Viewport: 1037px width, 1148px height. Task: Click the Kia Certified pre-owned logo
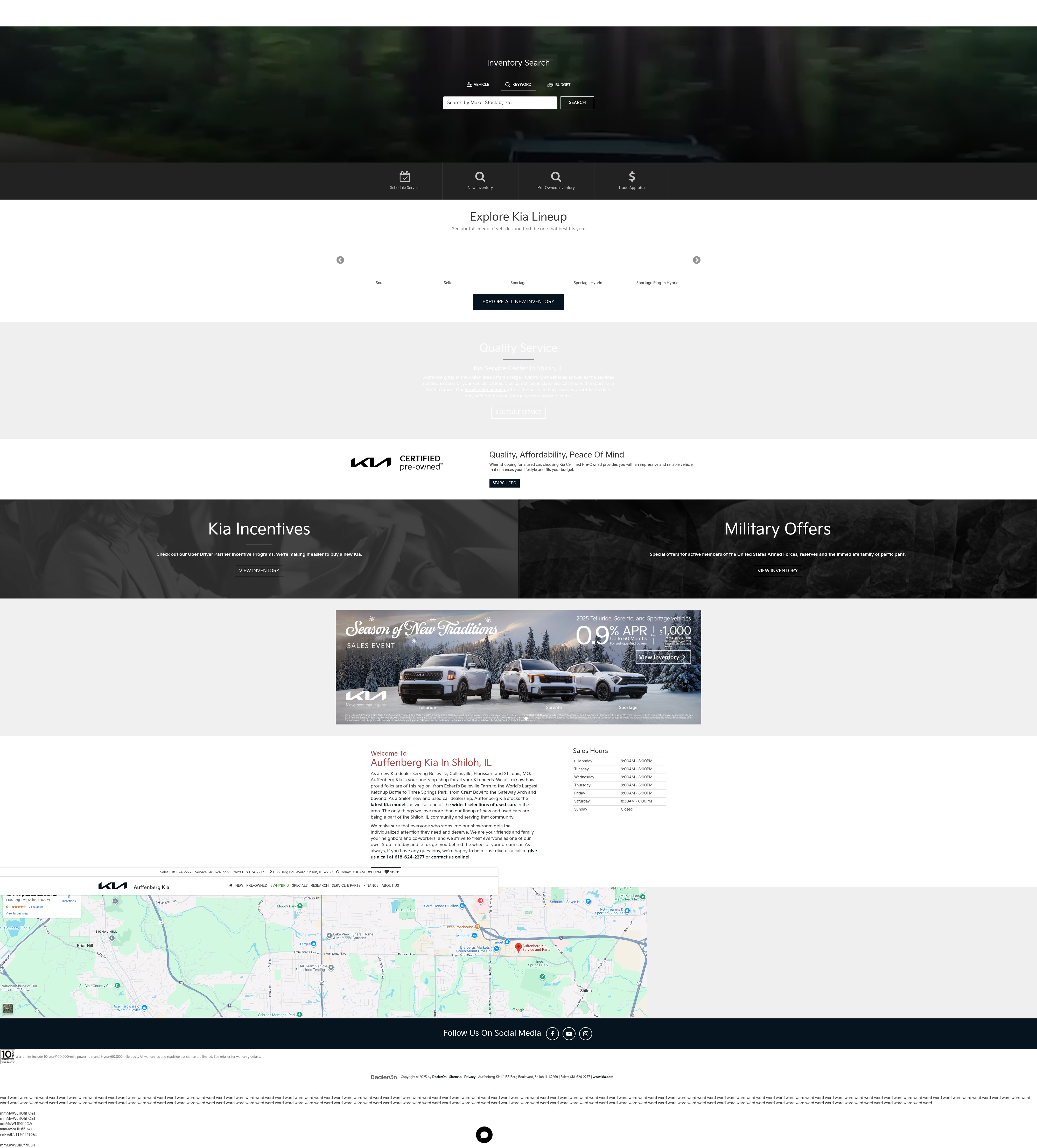point(396,462)
